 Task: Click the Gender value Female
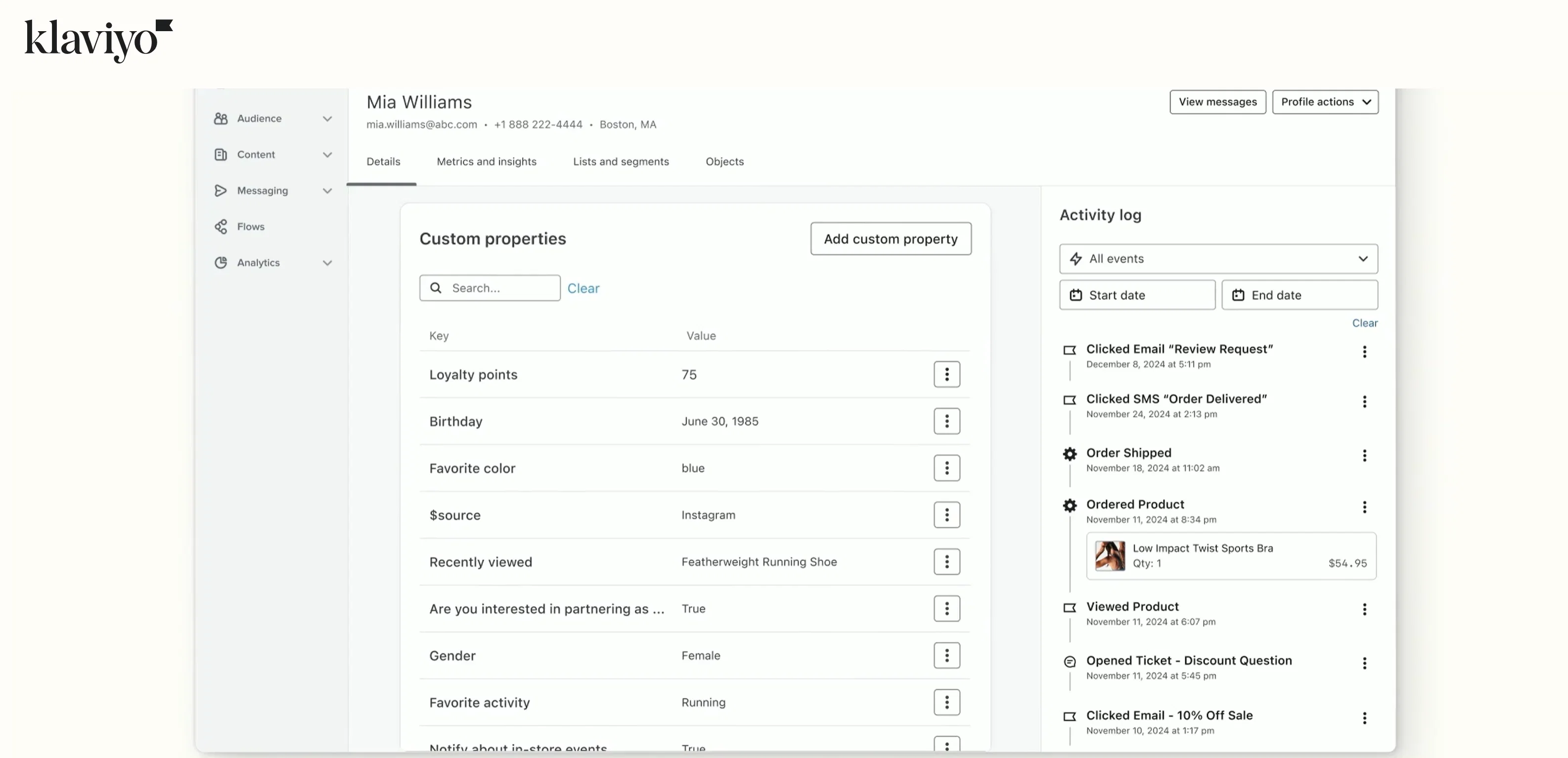click(x=701, y=656)
